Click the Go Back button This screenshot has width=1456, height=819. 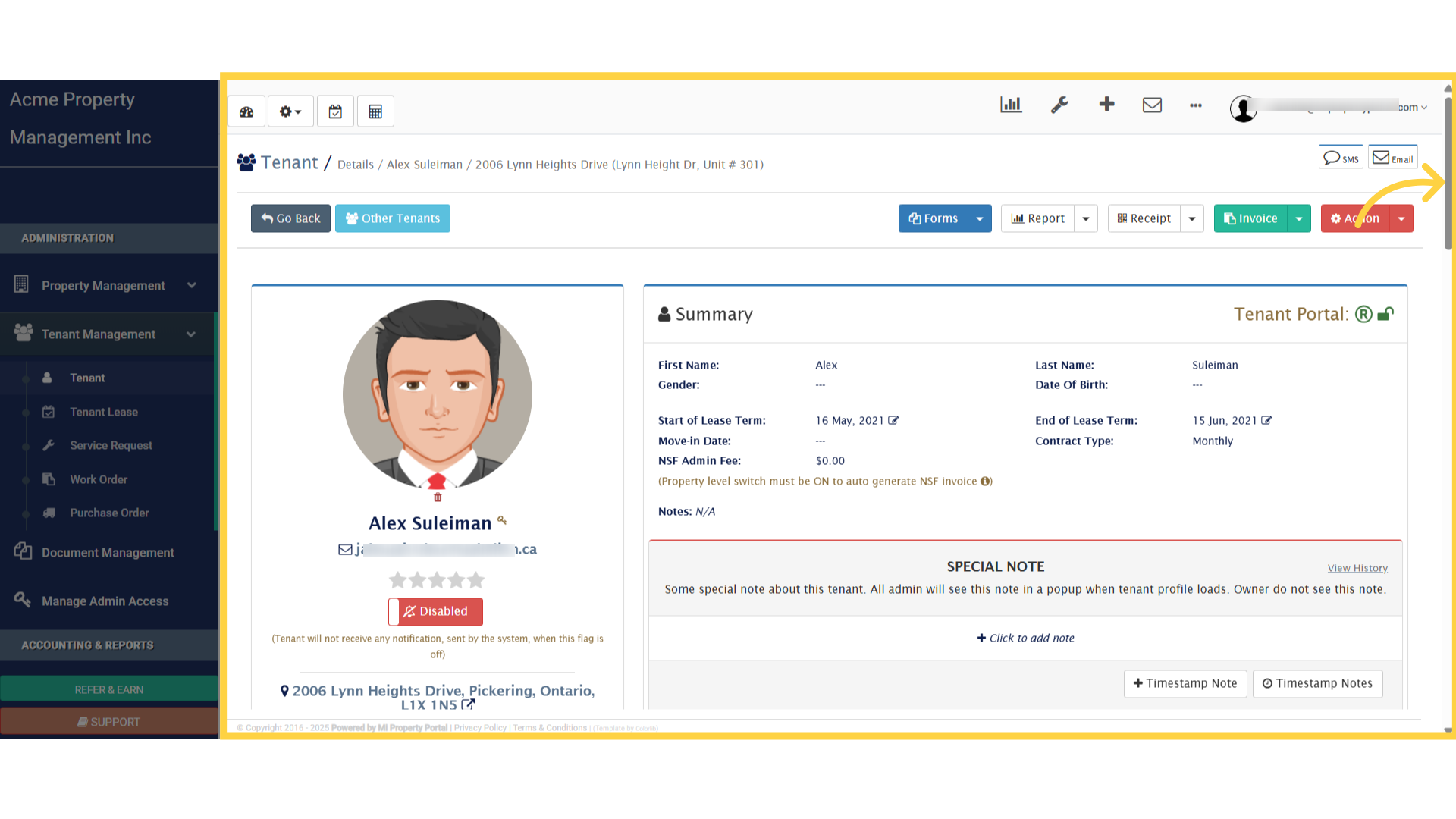click(290, 218)
